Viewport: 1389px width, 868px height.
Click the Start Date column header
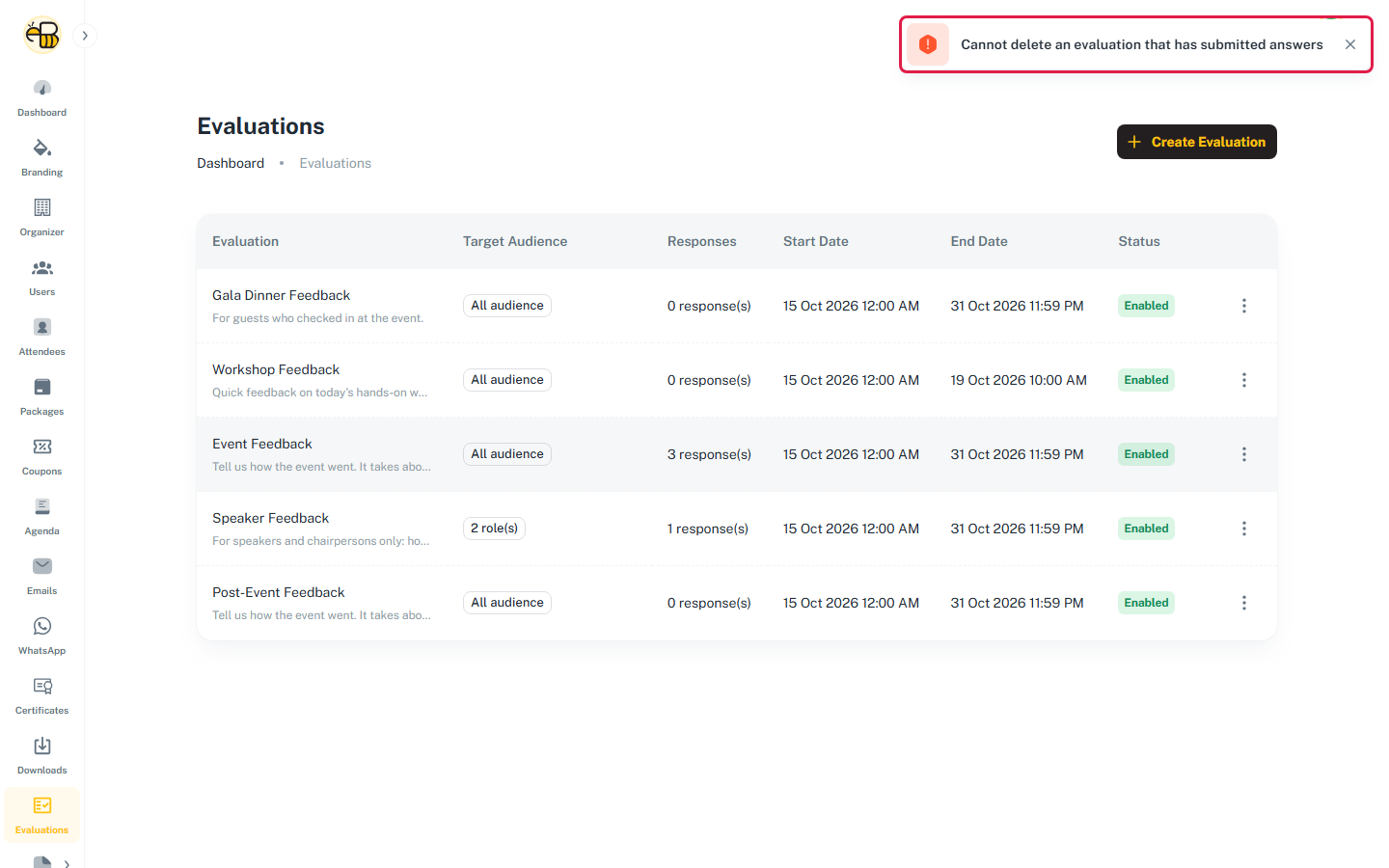click(816, 241)
